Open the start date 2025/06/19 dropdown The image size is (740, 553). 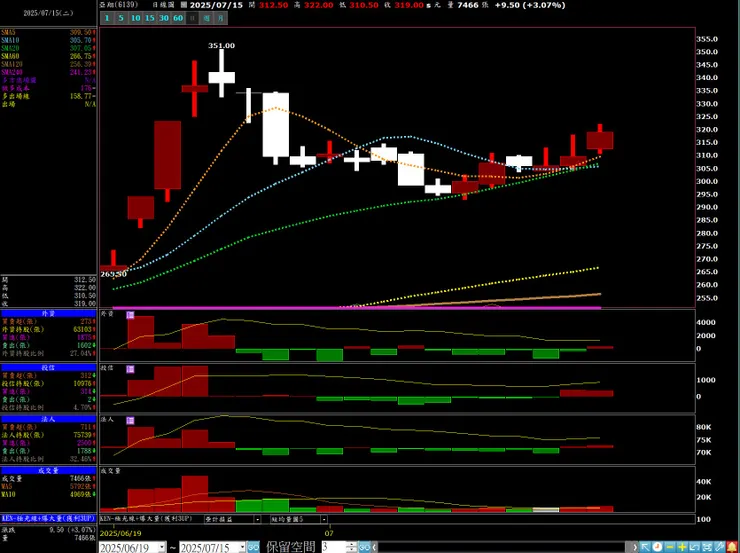click(x=162, y=547)
